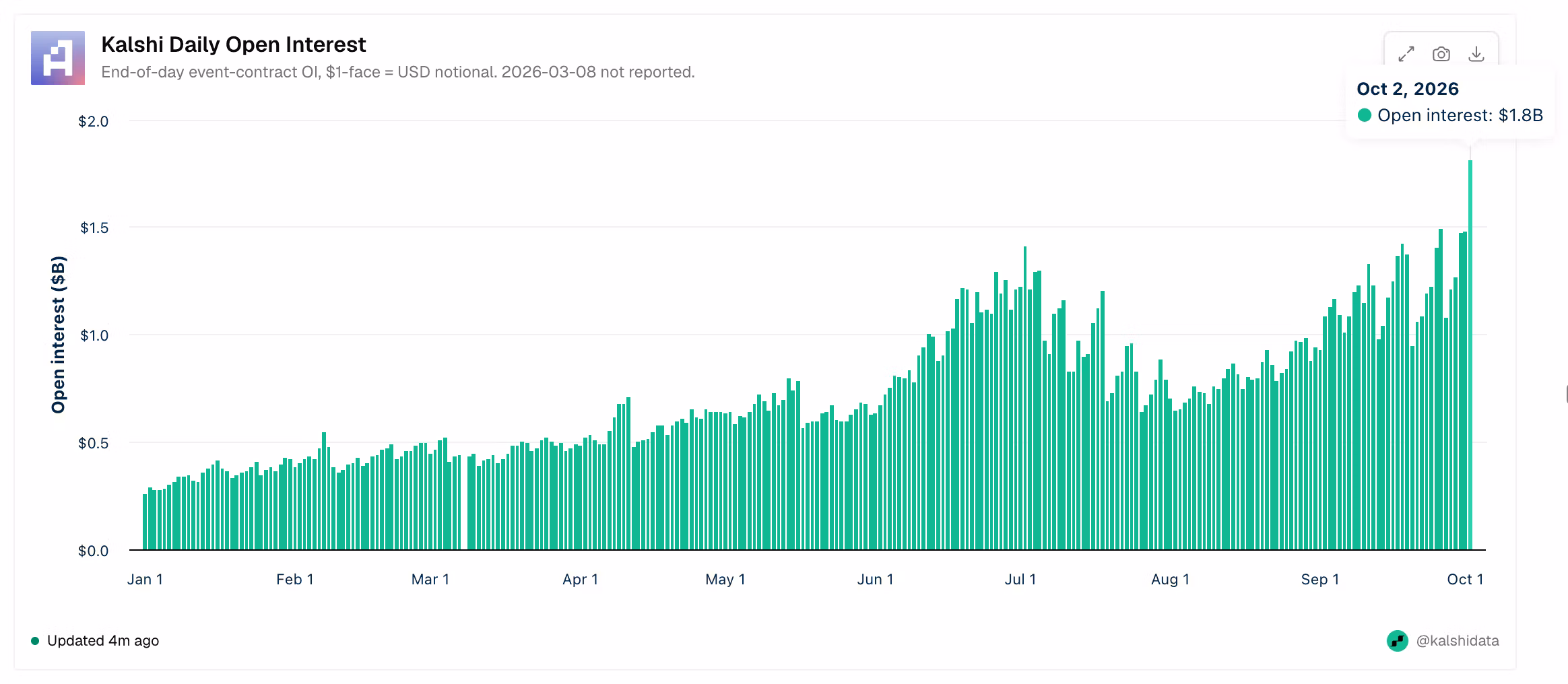Download the chart data
The height and width of the screenshot is (684, 1568).
point(1476,54)
